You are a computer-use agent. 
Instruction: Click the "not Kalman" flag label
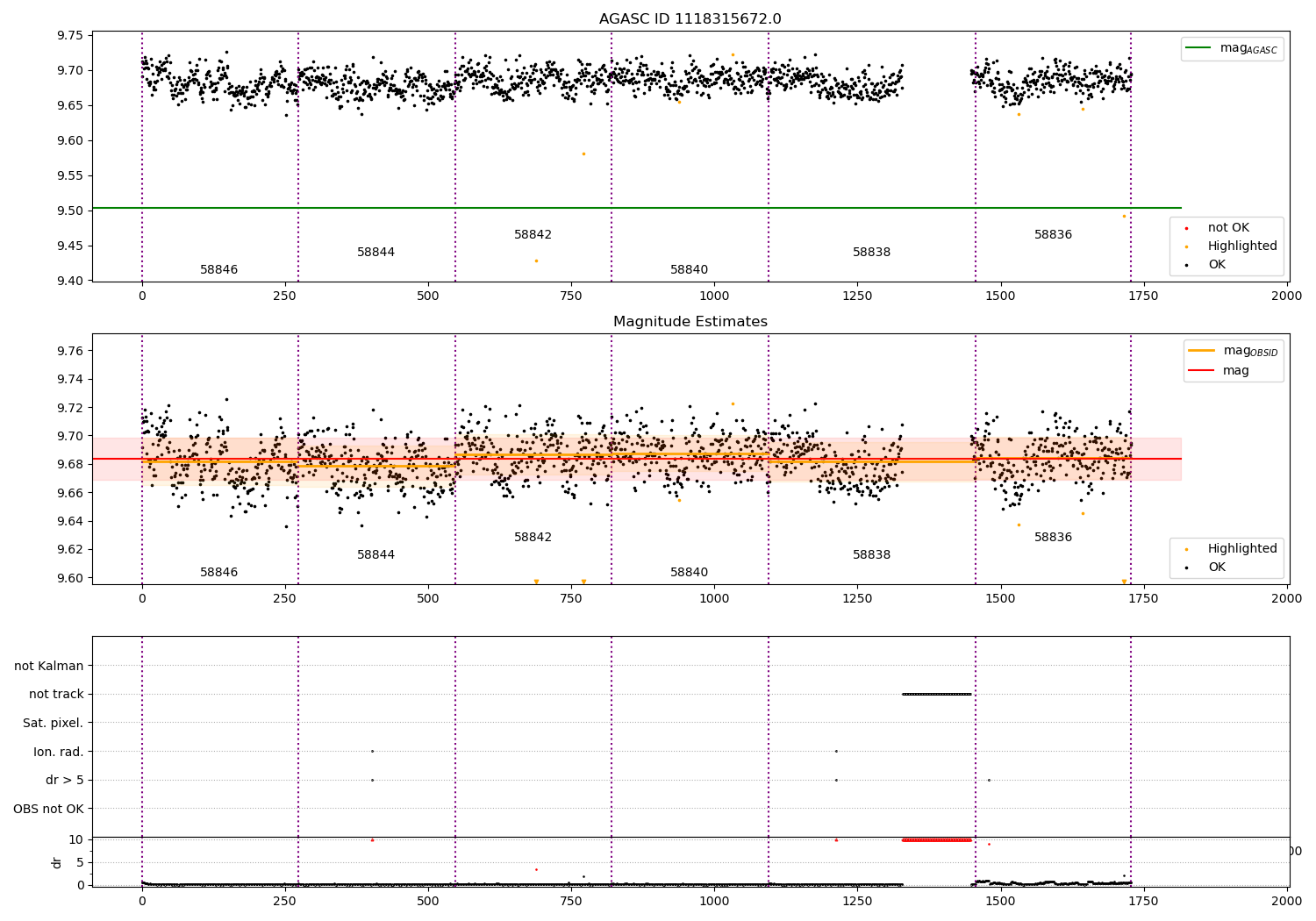(49, 666)
